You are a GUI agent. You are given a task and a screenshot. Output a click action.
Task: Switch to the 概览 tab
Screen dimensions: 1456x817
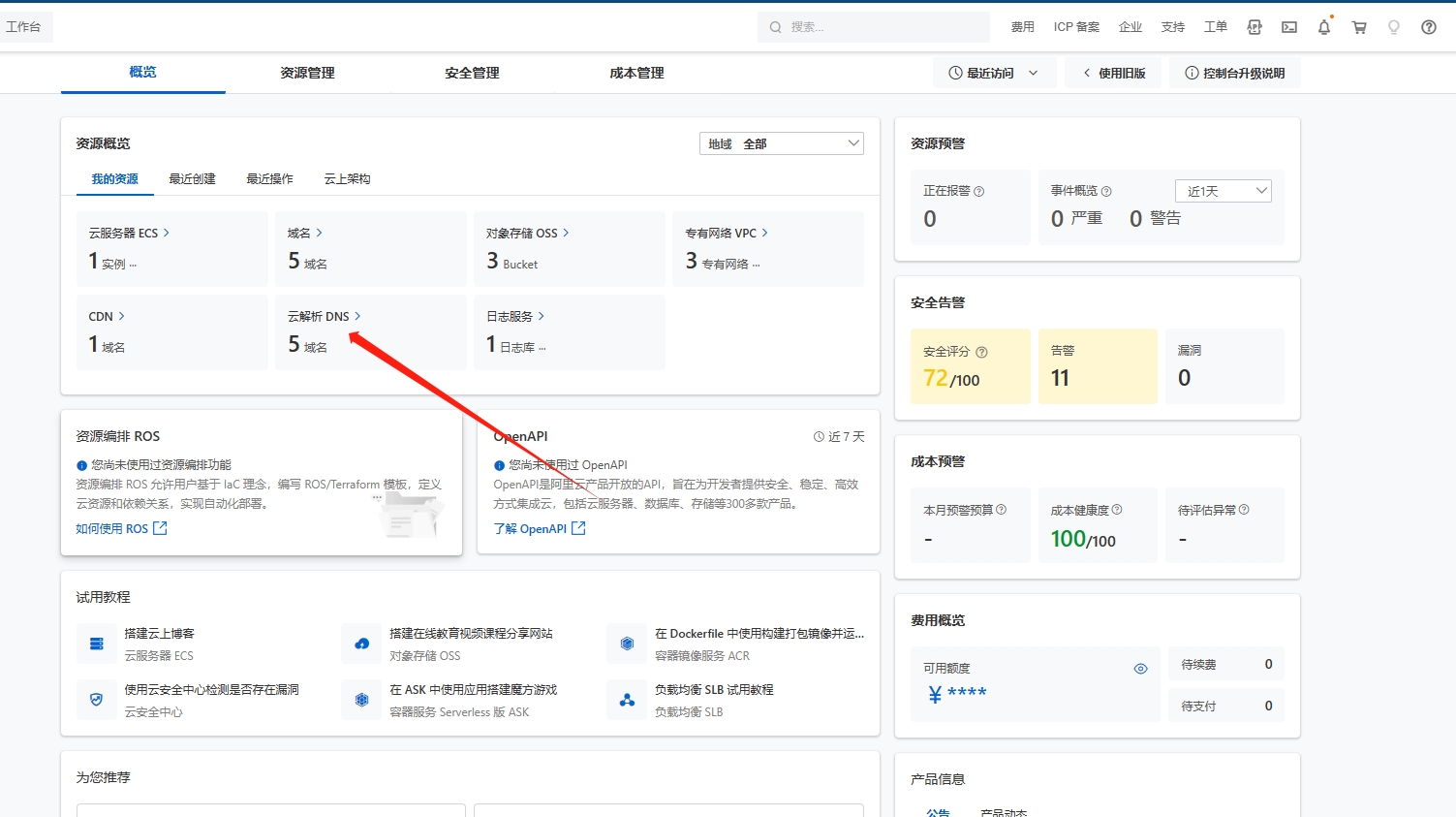point(143,73)
